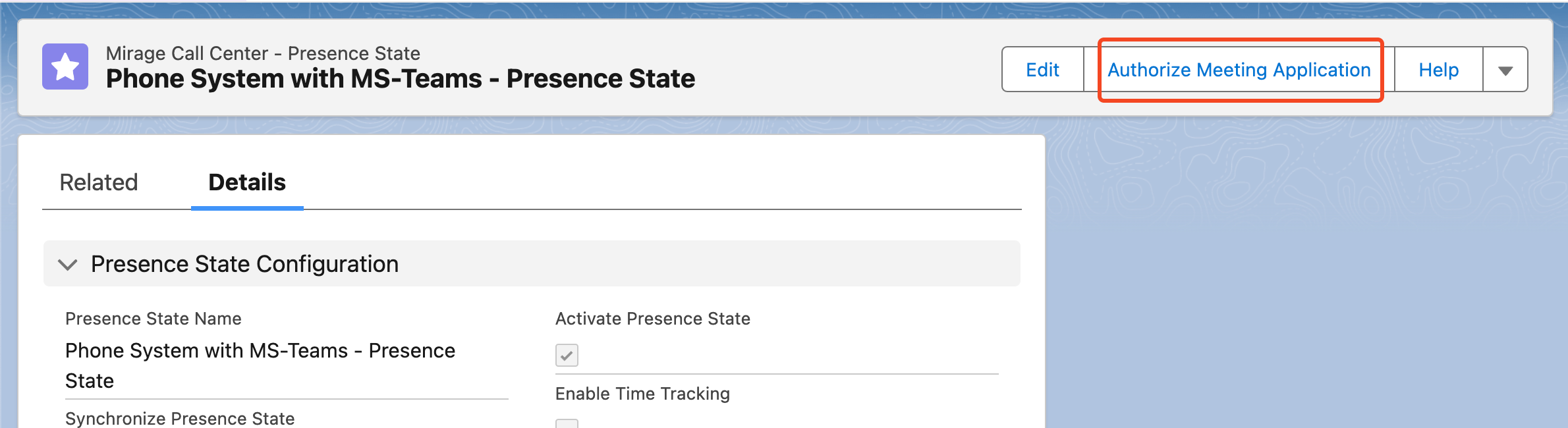Image resolution: width=1568 pixels, height=428 pixels.
Task: Switch to the Related tab
Action: click(99, 182)
